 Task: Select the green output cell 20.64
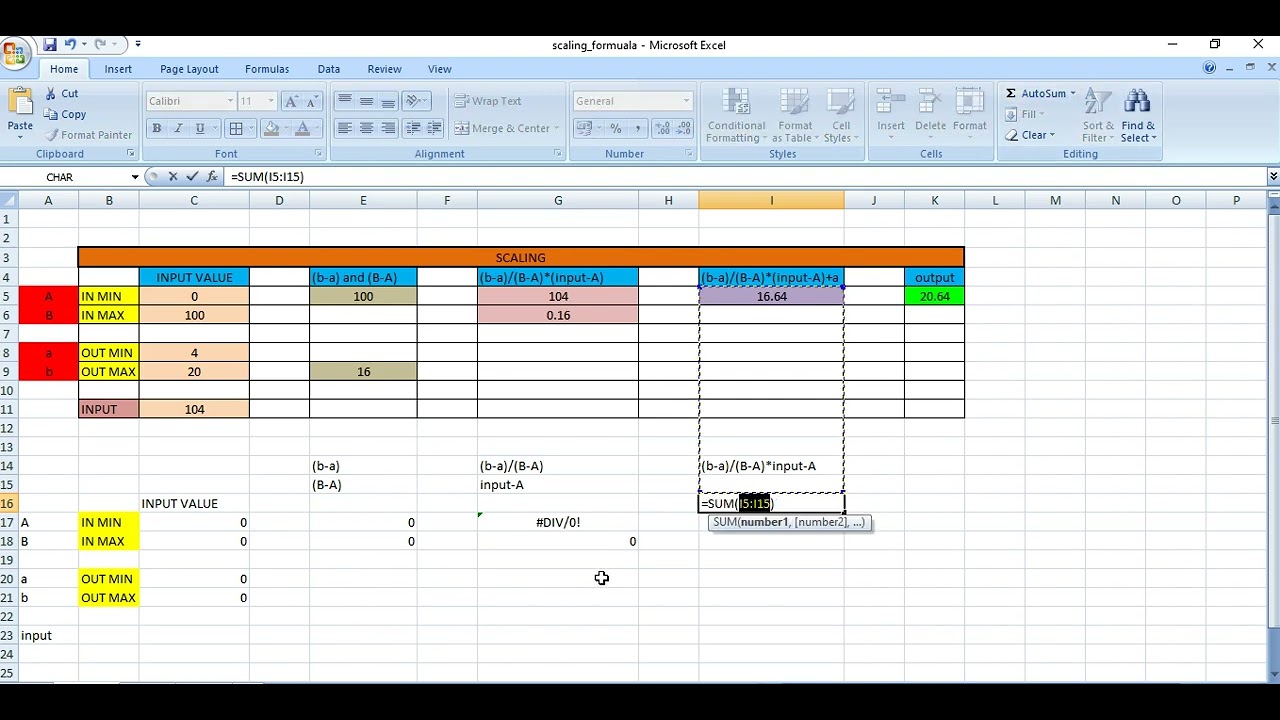[x=934, y=296]
